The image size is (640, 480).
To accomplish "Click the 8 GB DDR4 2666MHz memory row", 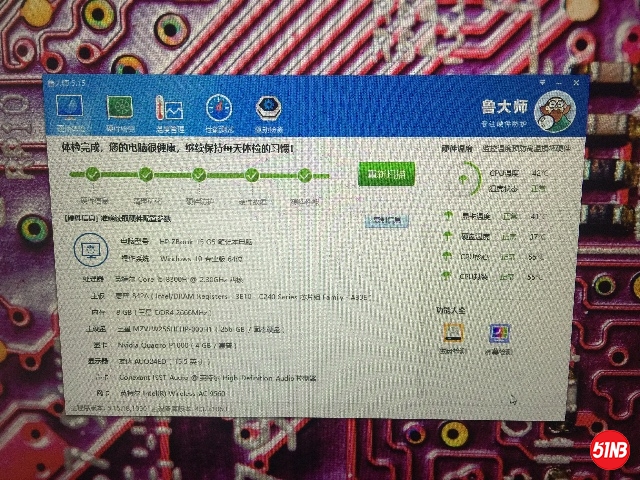I will pos(151,313).
